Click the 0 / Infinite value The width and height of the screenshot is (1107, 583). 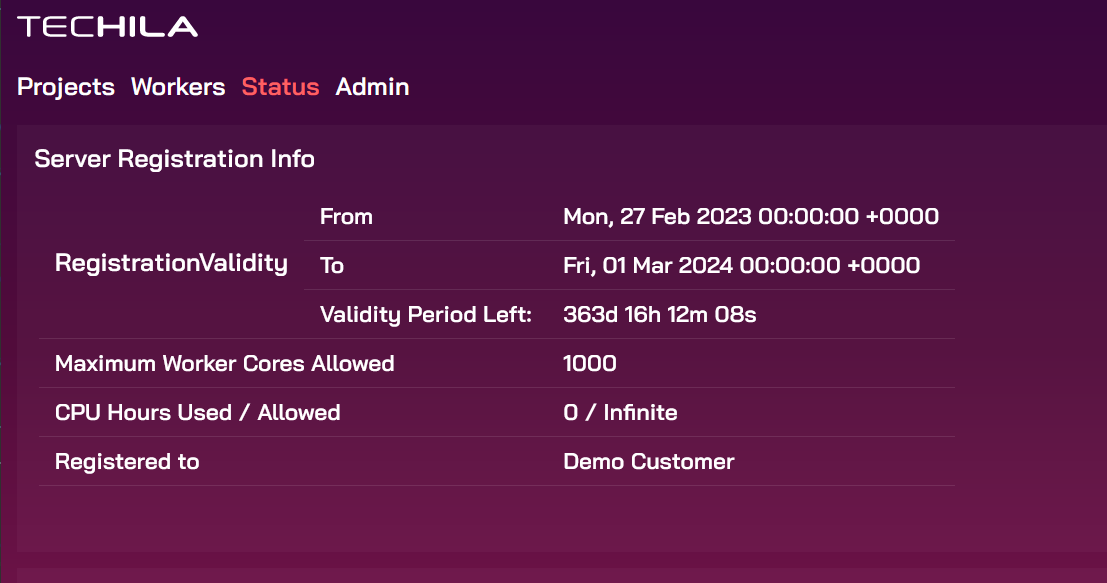[620, 412]
